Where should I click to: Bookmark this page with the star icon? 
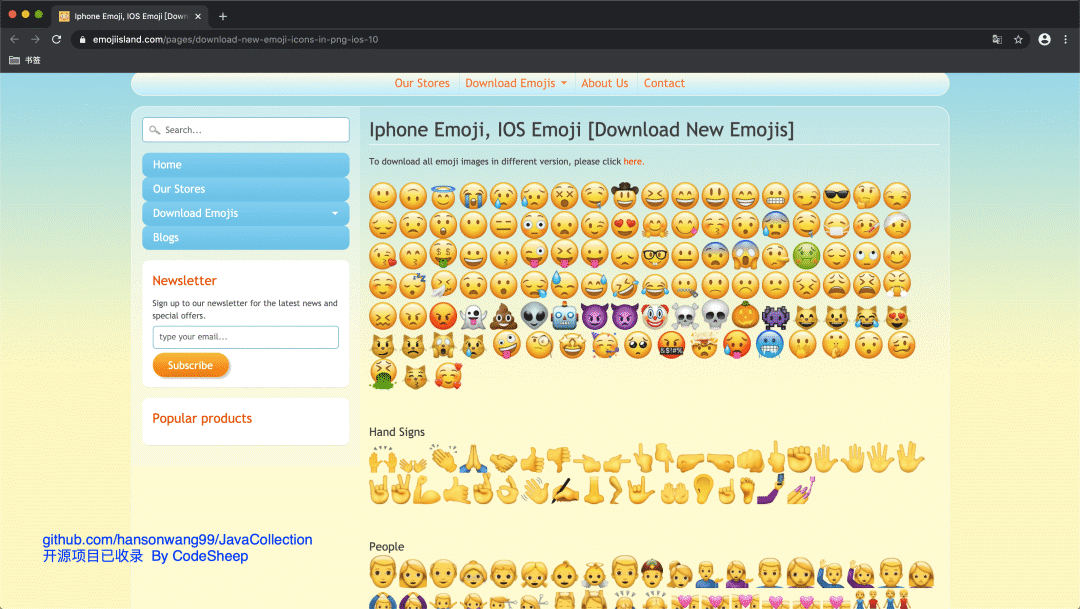[1018, 39]
